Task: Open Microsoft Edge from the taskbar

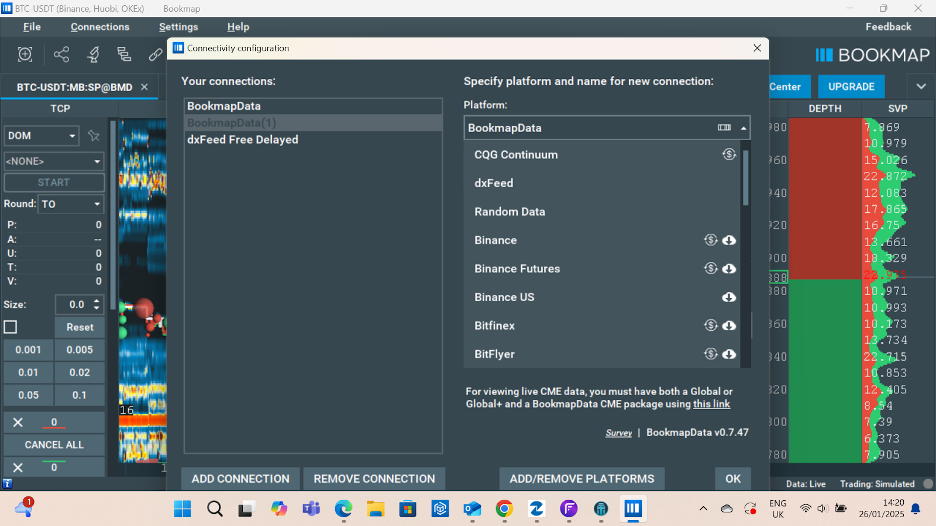Action: click(343, 509)
